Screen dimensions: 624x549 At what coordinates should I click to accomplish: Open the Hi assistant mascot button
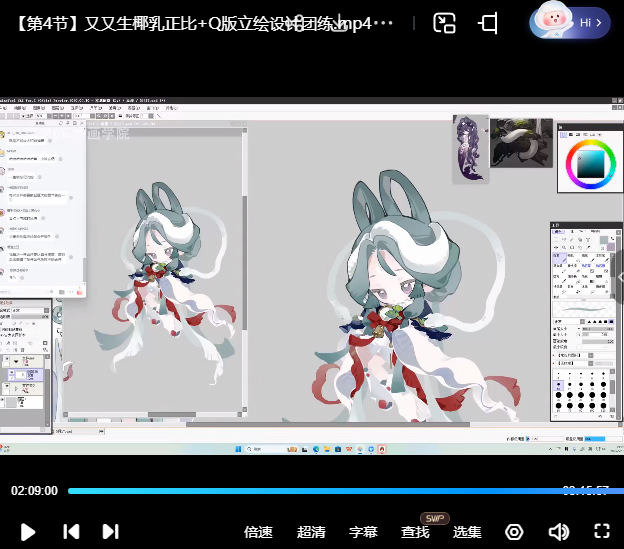point(571,21)
